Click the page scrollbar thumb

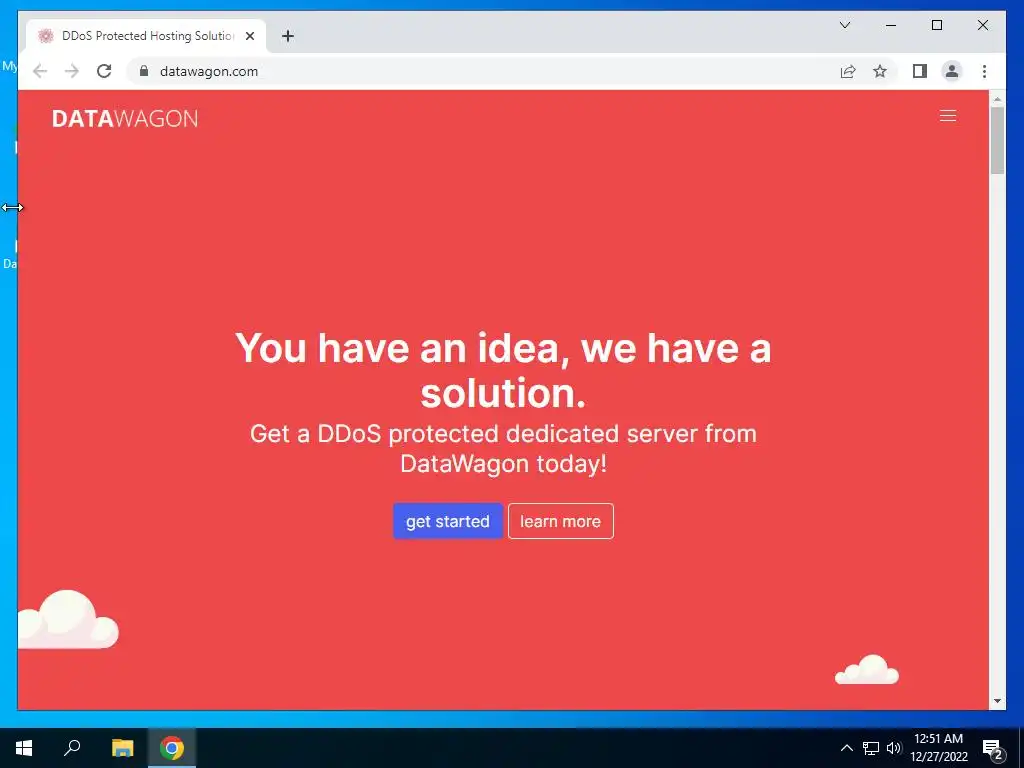click(997, 140)
